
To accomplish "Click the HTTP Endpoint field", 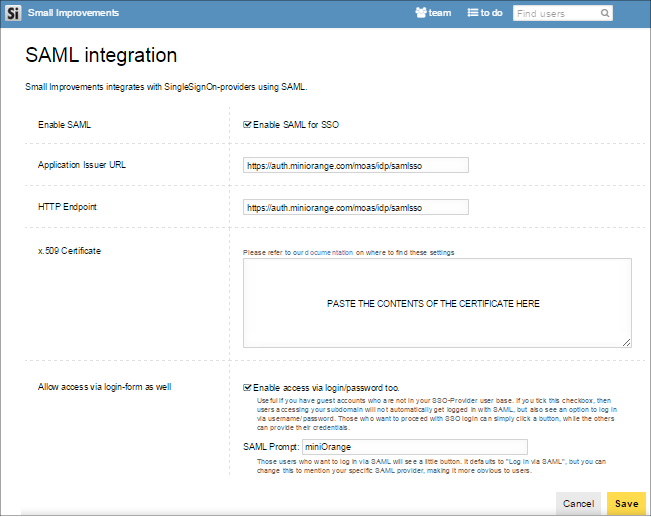I will [x=356, y=207].
